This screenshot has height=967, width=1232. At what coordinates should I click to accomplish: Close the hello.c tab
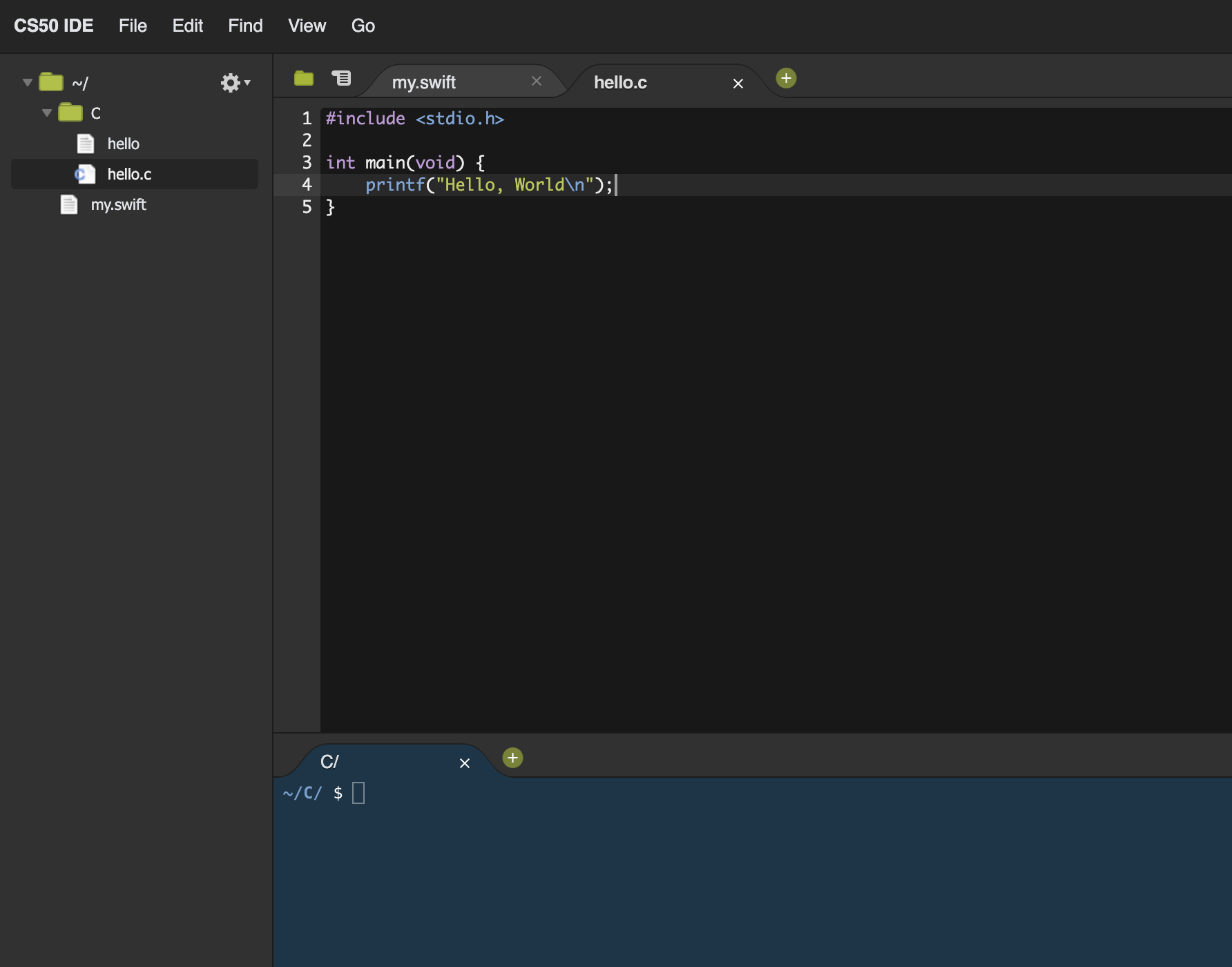click(x=738, y=84)
